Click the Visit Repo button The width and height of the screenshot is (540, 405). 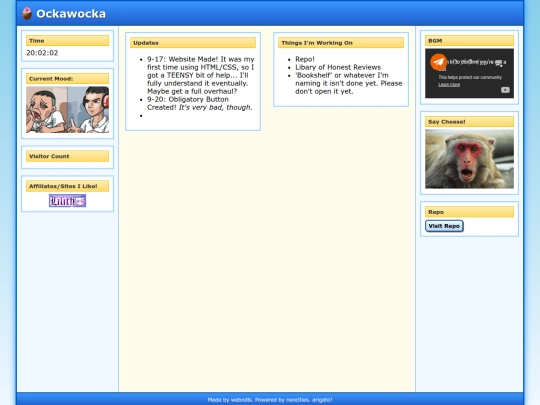(444, 226)
